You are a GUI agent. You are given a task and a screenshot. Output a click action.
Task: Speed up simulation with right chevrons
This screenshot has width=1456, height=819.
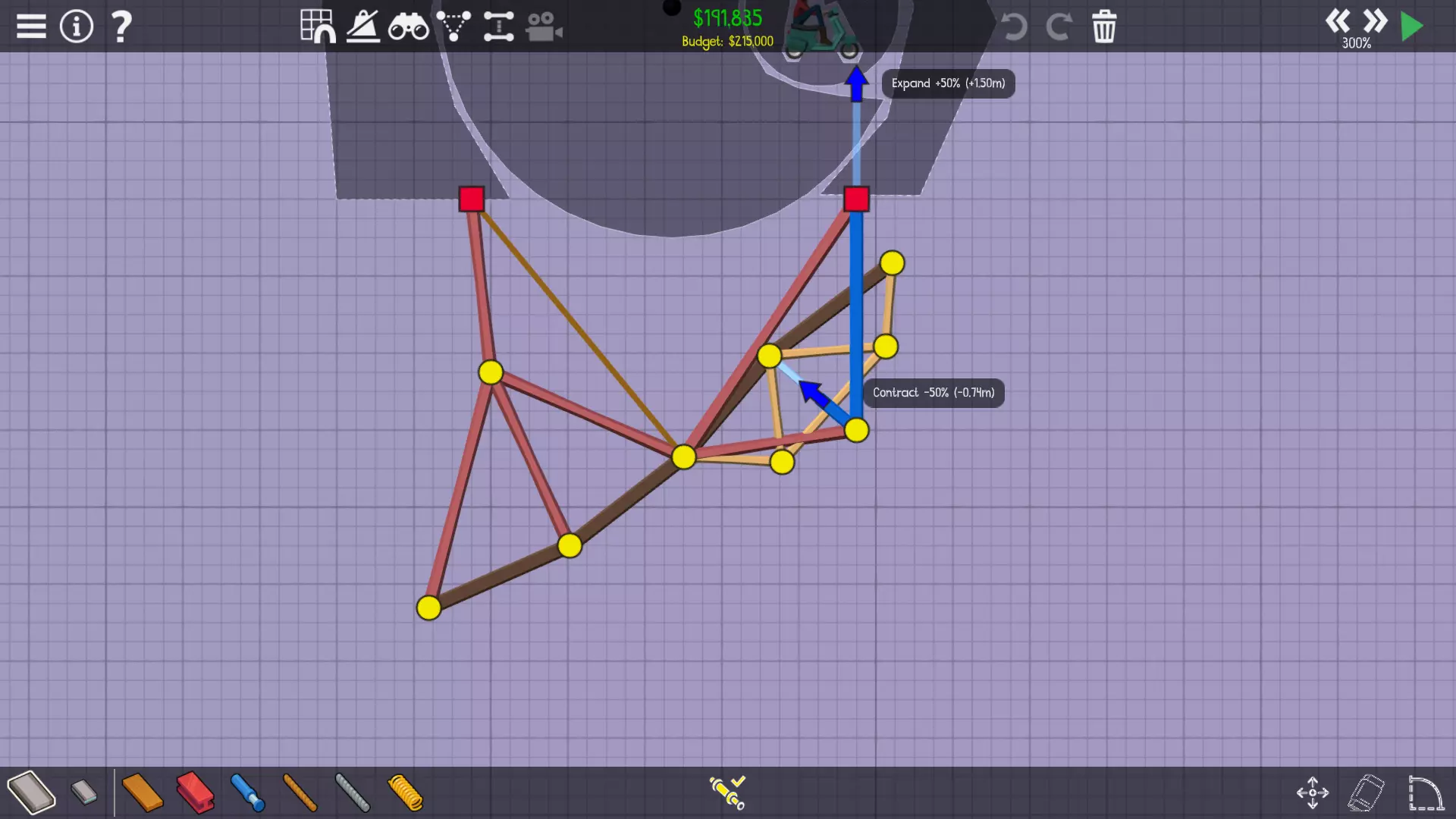pyautogui.click(x=1374, y=20)
